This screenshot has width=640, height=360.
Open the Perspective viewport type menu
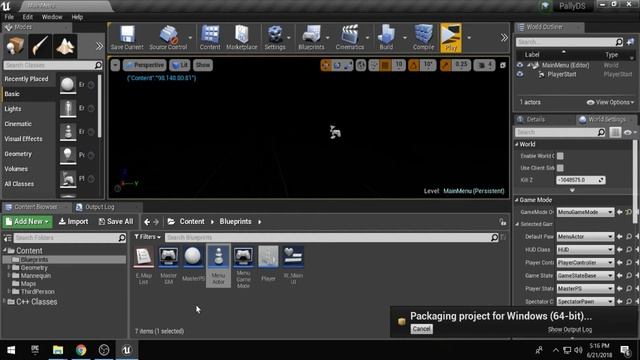(145, 65)
